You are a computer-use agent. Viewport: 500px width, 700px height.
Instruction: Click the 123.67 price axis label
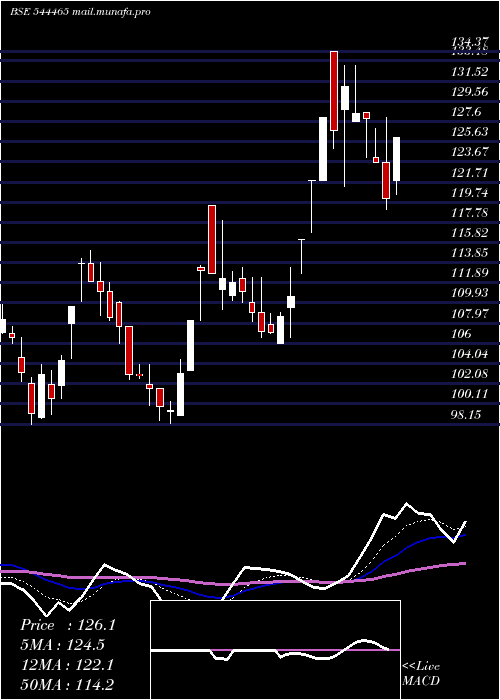click(469, 152)
